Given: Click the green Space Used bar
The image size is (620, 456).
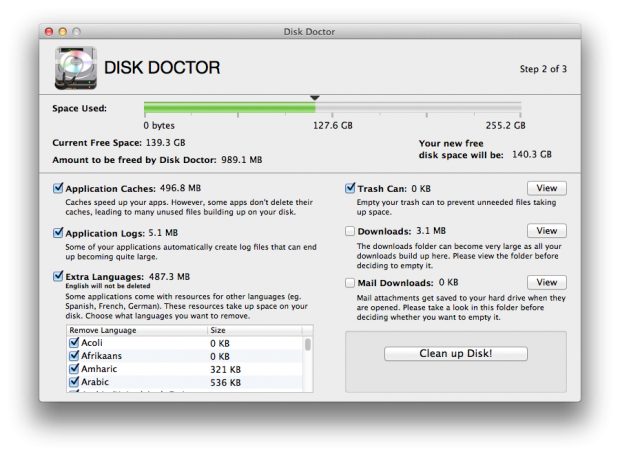Looking at the screenshot, I should pos(230,109).
